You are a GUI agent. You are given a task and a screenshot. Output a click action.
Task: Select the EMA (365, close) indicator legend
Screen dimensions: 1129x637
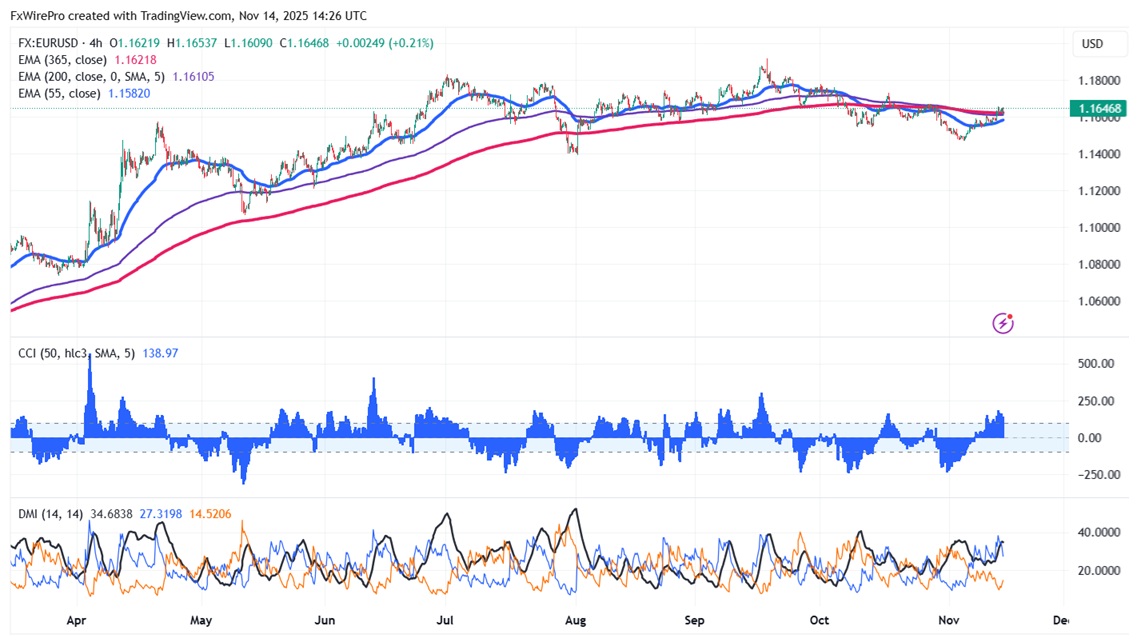[63, 60]
